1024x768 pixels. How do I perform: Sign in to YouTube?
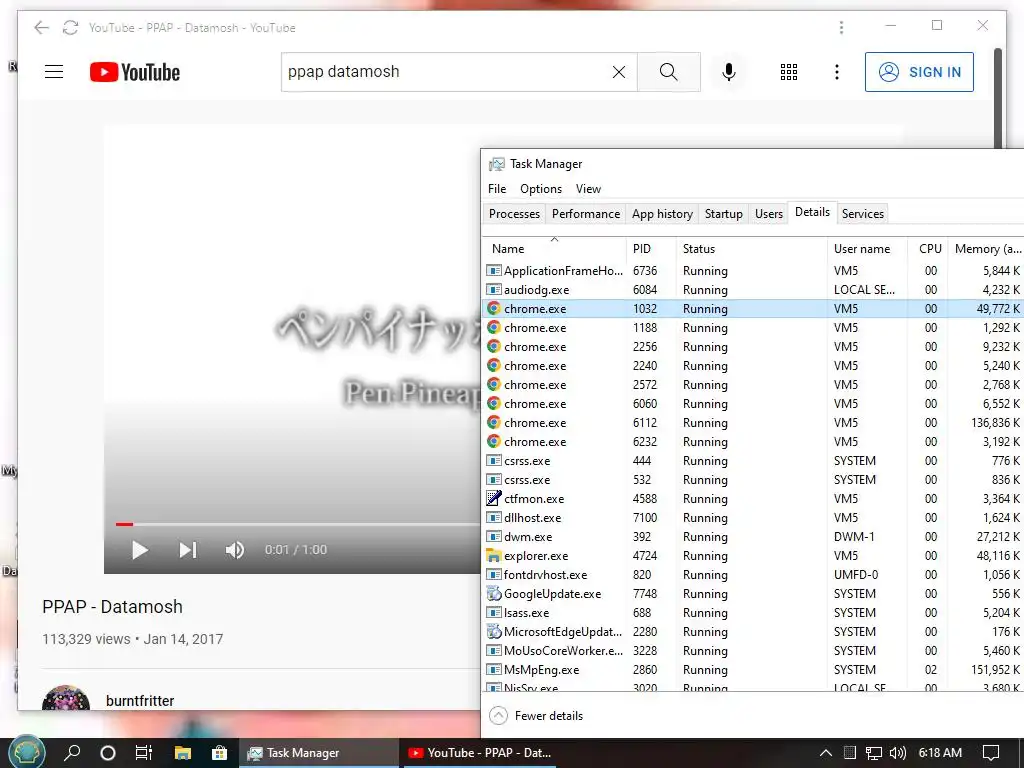pyautogui.click(x=919, y=72)
